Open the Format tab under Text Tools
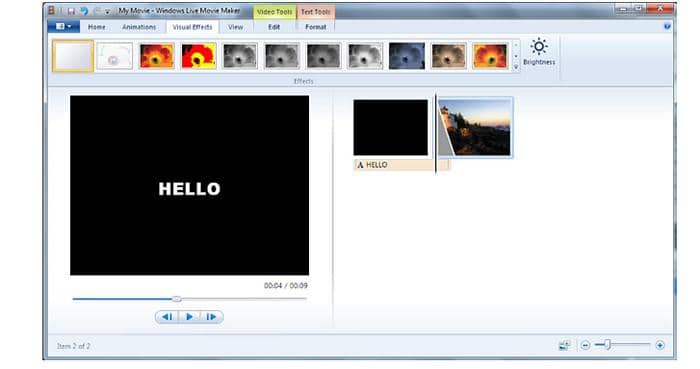Image resolution: width=700 pixels, height=369 pixels. (x=316, y=27)
